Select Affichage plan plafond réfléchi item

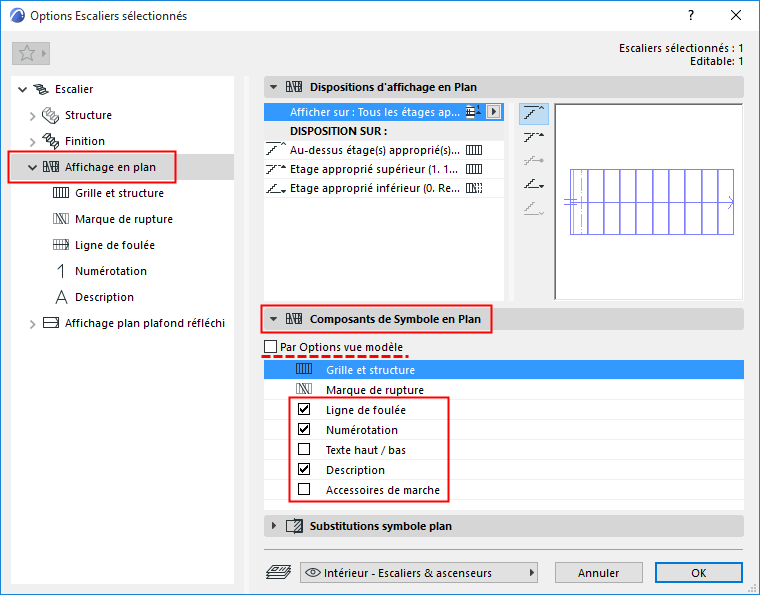coord(145,323)
